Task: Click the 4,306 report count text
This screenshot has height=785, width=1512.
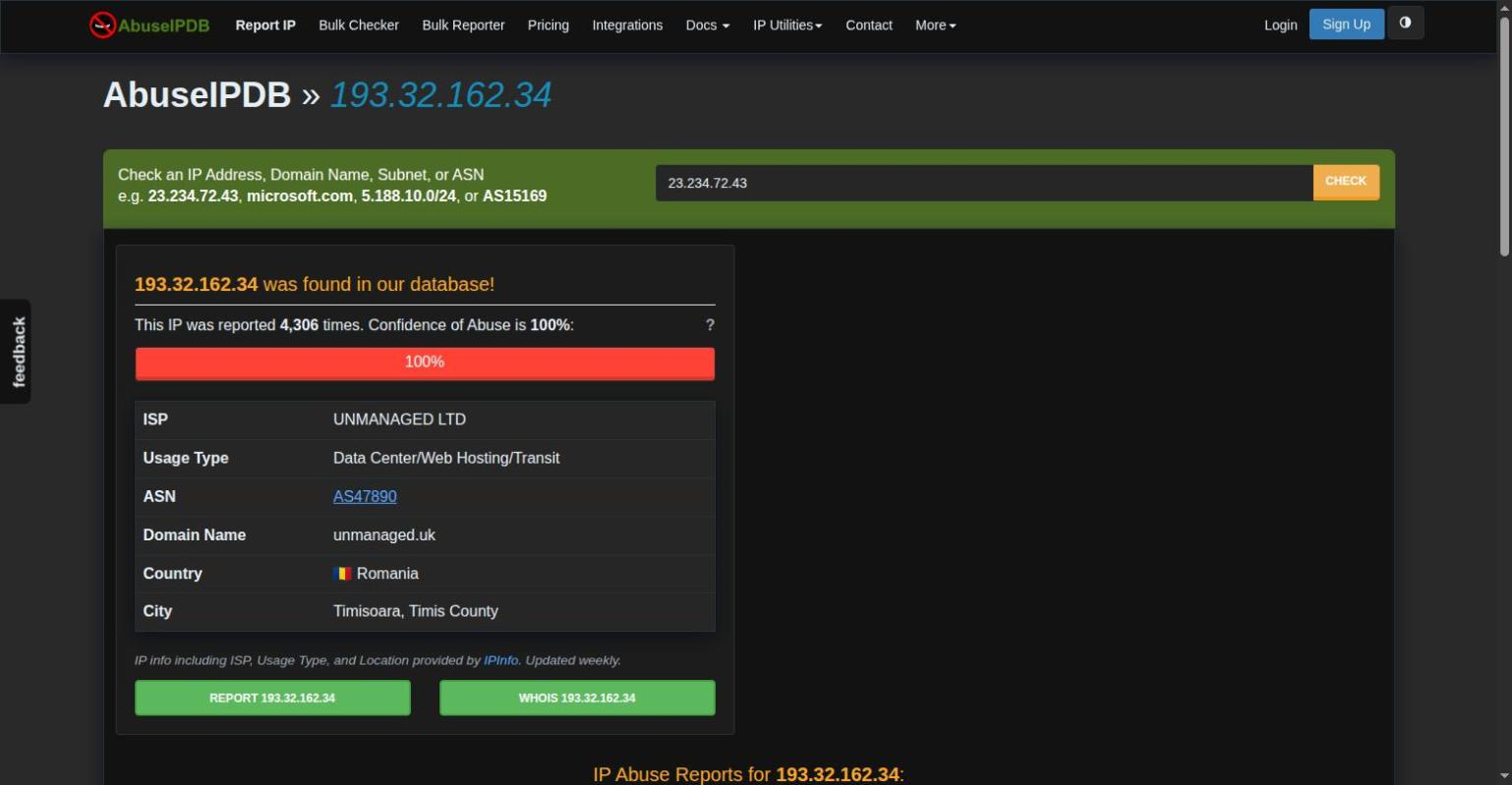Action: [299, 325]
